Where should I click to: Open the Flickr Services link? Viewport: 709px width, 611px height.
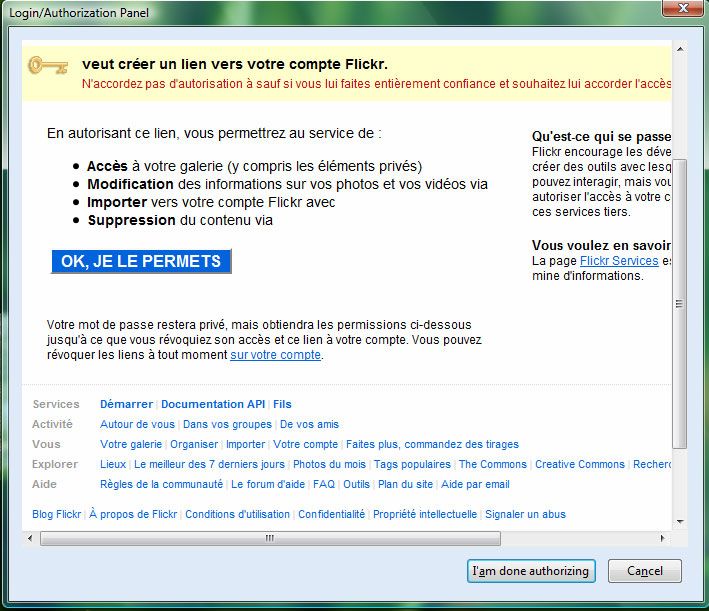pyautogui.click(x=619, y=261)
